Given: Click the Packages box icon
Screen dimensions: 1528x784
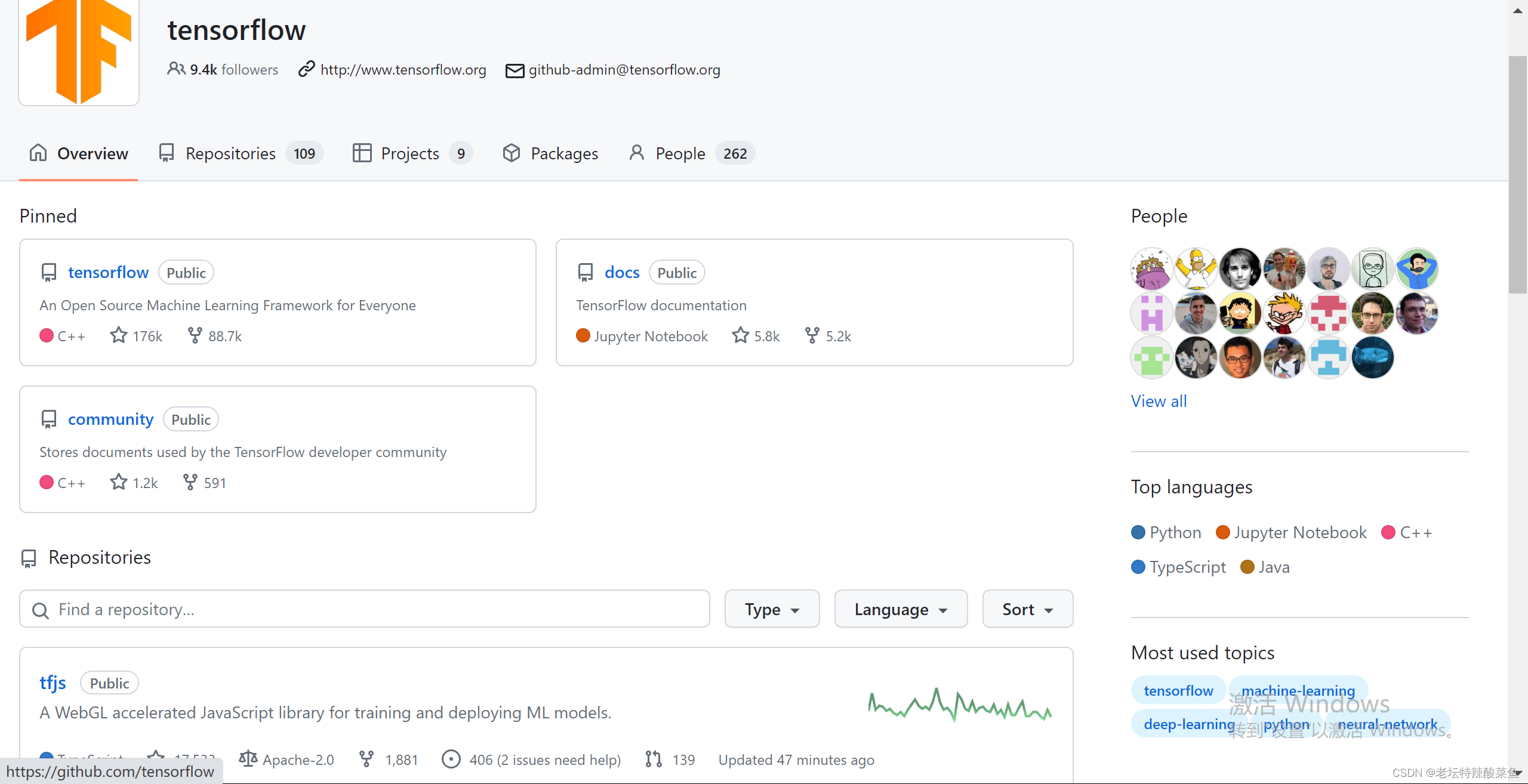Looking at the screenshot, I should 512,153.
